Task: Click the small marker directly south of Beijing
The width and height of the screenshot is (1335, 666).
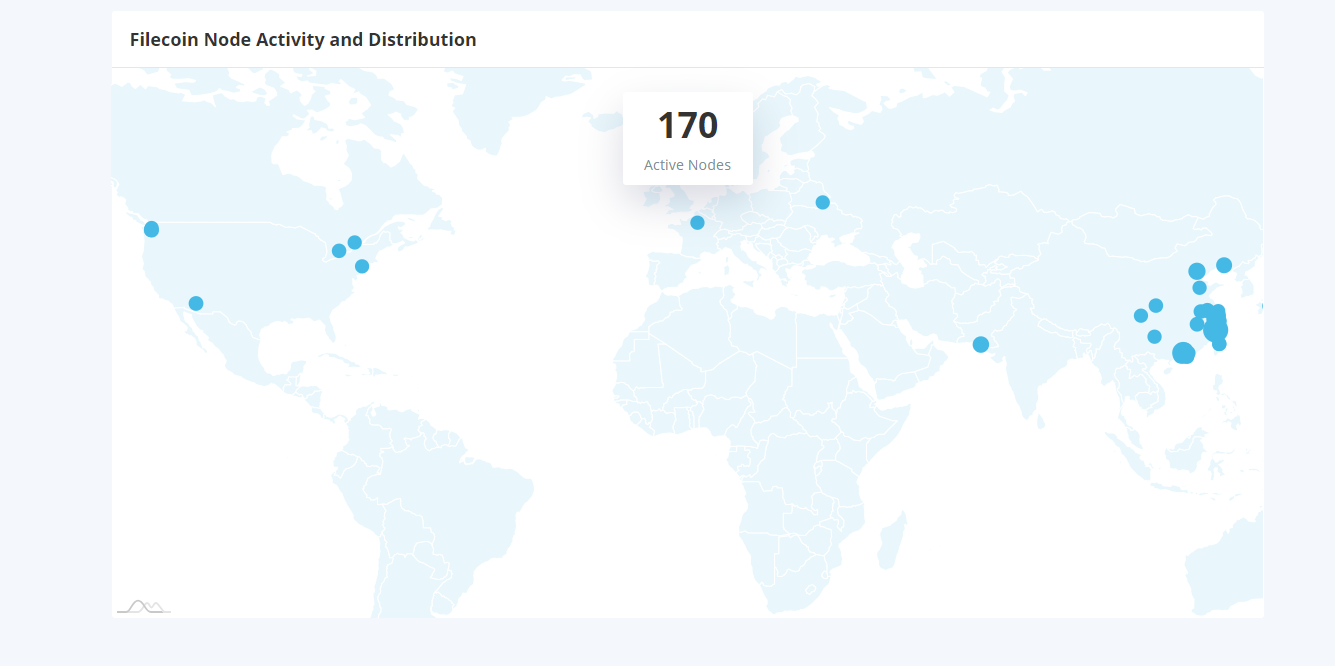Action: tap(1199, 288)
